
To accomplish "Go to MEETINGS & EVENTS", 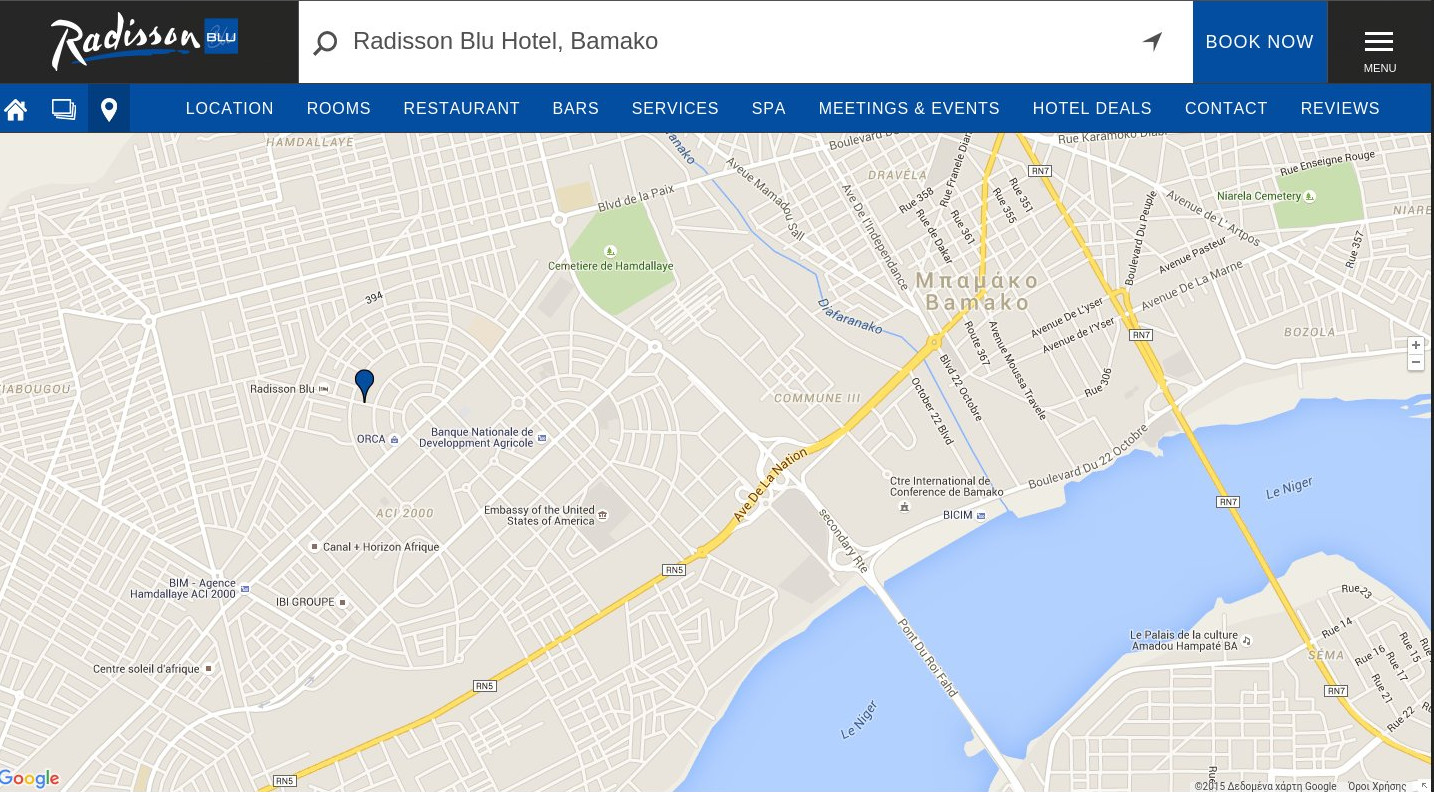I will 909,109.
